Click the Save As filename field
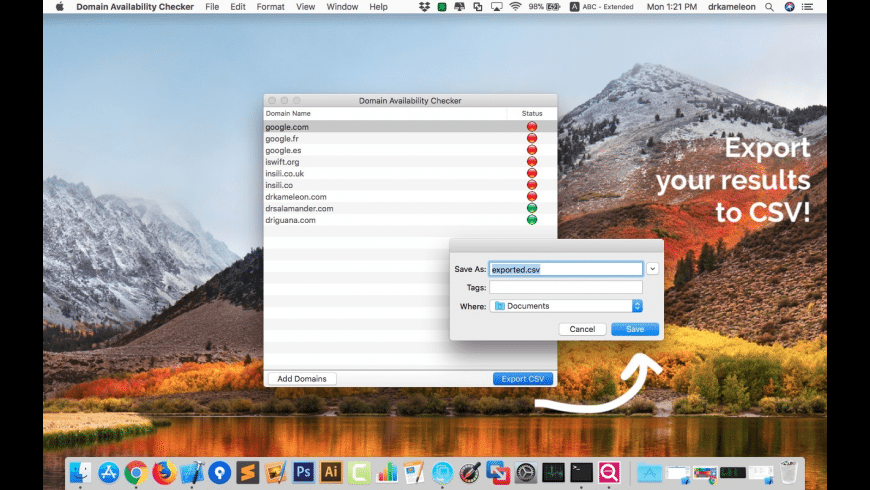This screenshot has width=870, height=490. [566, 269]
